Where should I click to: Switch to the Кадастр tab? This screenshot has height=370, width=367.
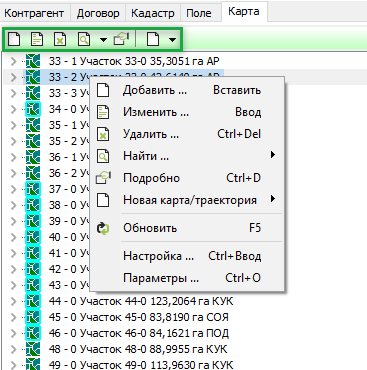153,13
